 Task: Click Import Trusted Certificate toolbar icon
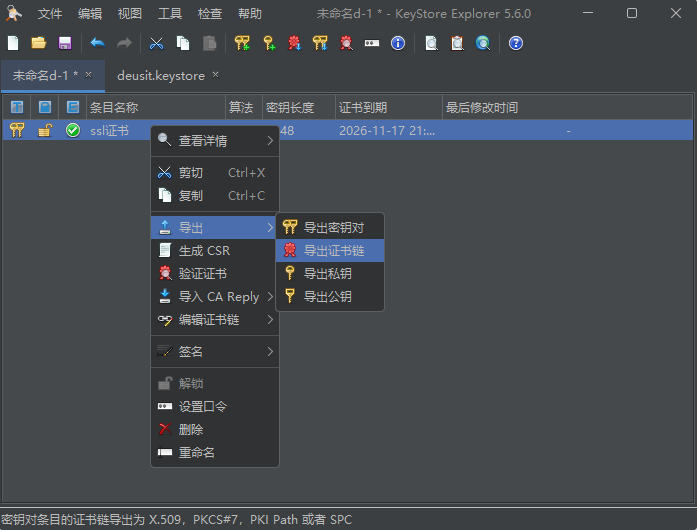pyautogui.click(x=294, y=43)
